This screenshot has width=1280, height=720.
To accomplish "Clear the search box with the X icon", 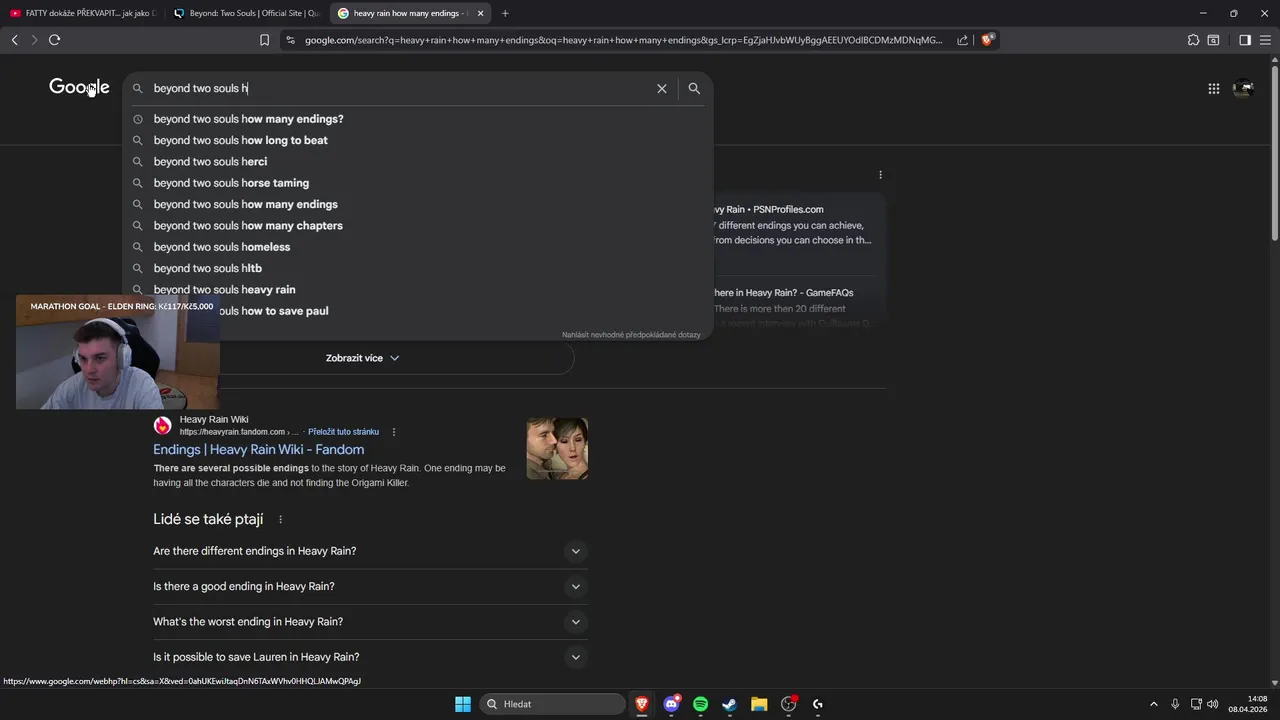I will click(x=661, y=88).
